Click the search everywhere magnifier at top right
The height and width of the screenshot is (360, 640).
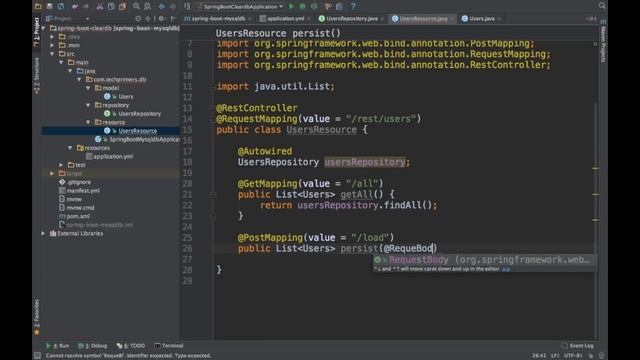[x=602, y=6]
